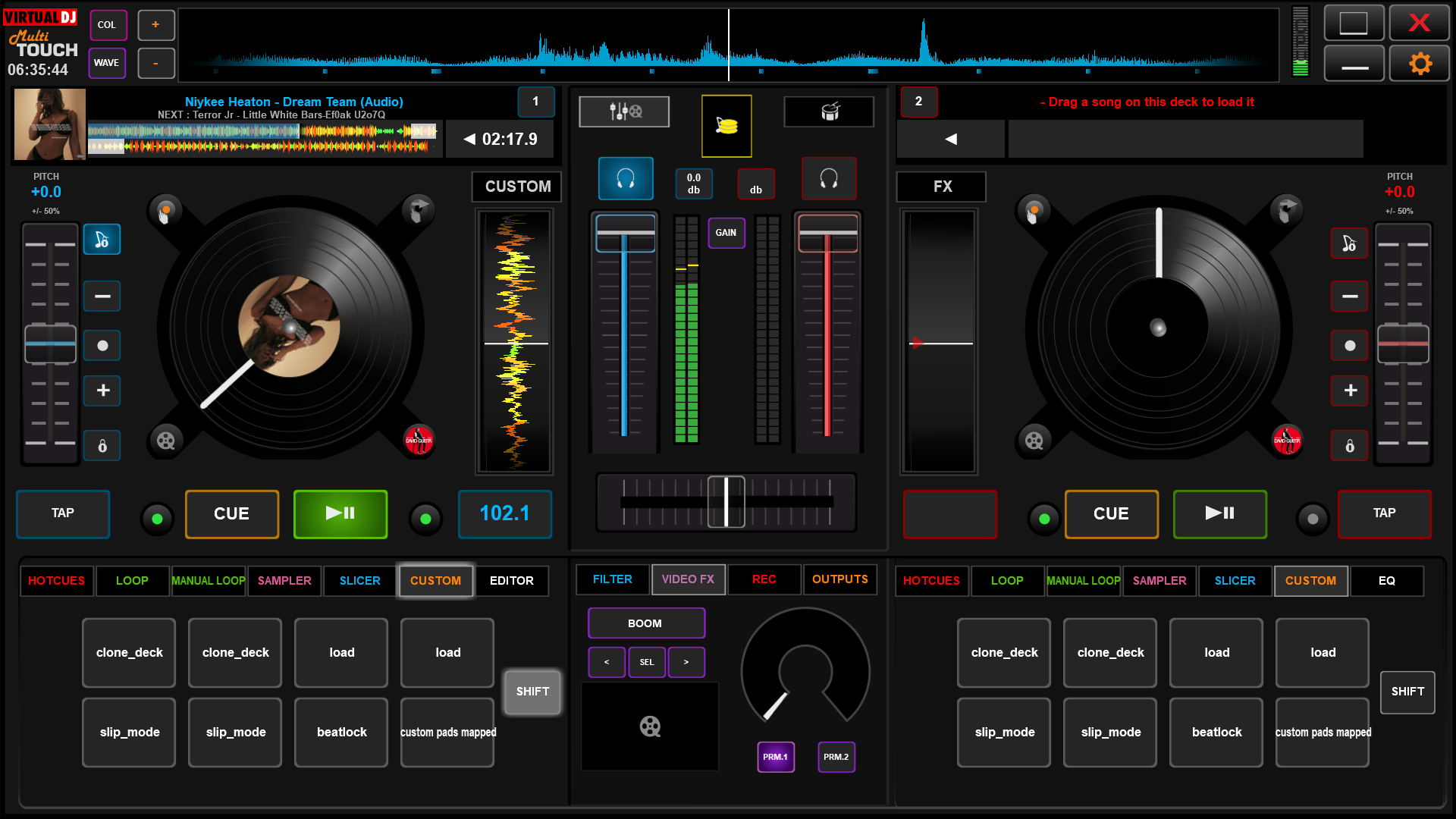The height and width of the screenshot is (819, 1456).
Task: Toggle the WAVE display button
Action: tap(107, 63)
